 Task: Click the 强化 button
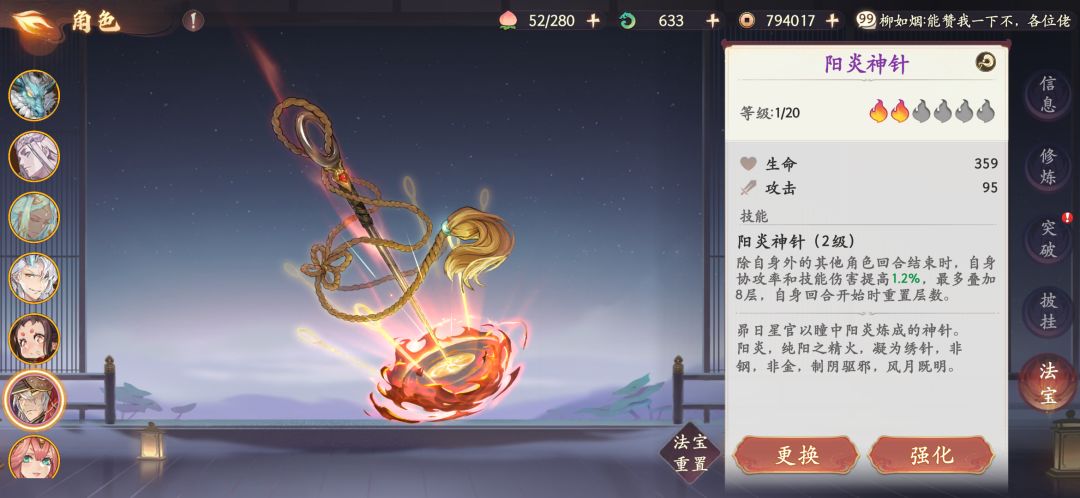tap(931, 455)
